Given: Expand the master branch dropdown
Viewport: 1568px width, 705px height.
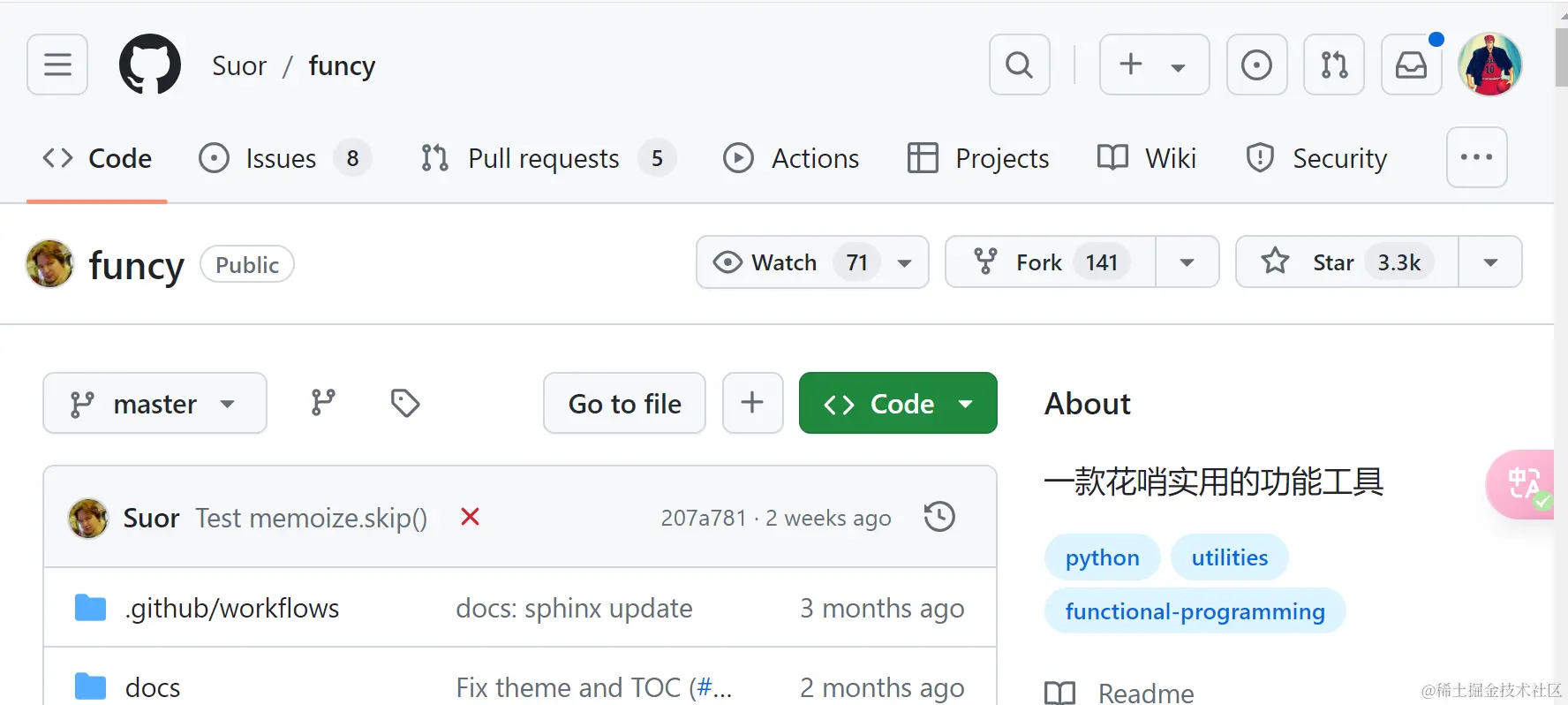Looking at the screenshot, I should 155,404.
